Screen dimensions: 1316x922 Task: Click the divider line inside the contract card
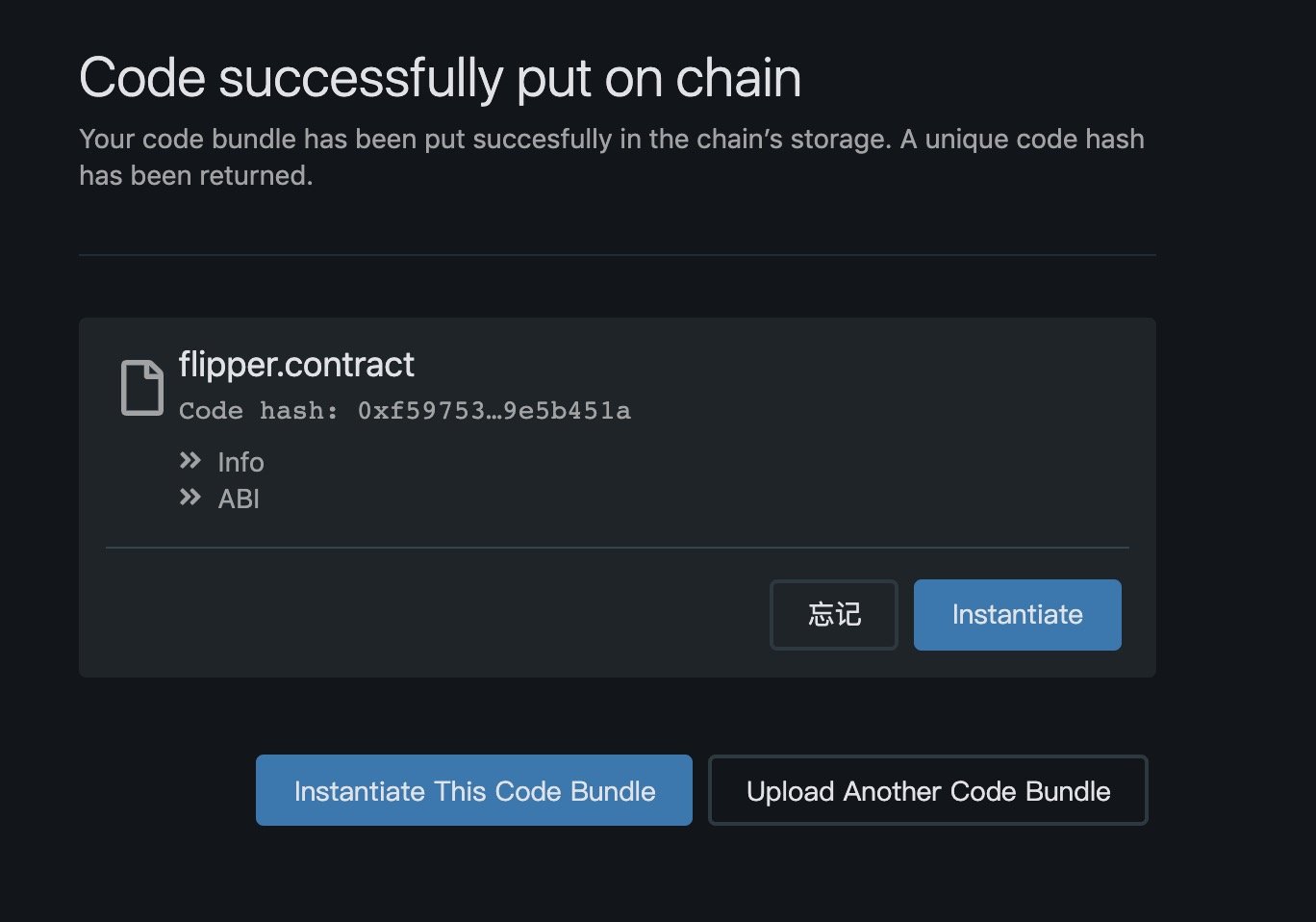point(617,548)
